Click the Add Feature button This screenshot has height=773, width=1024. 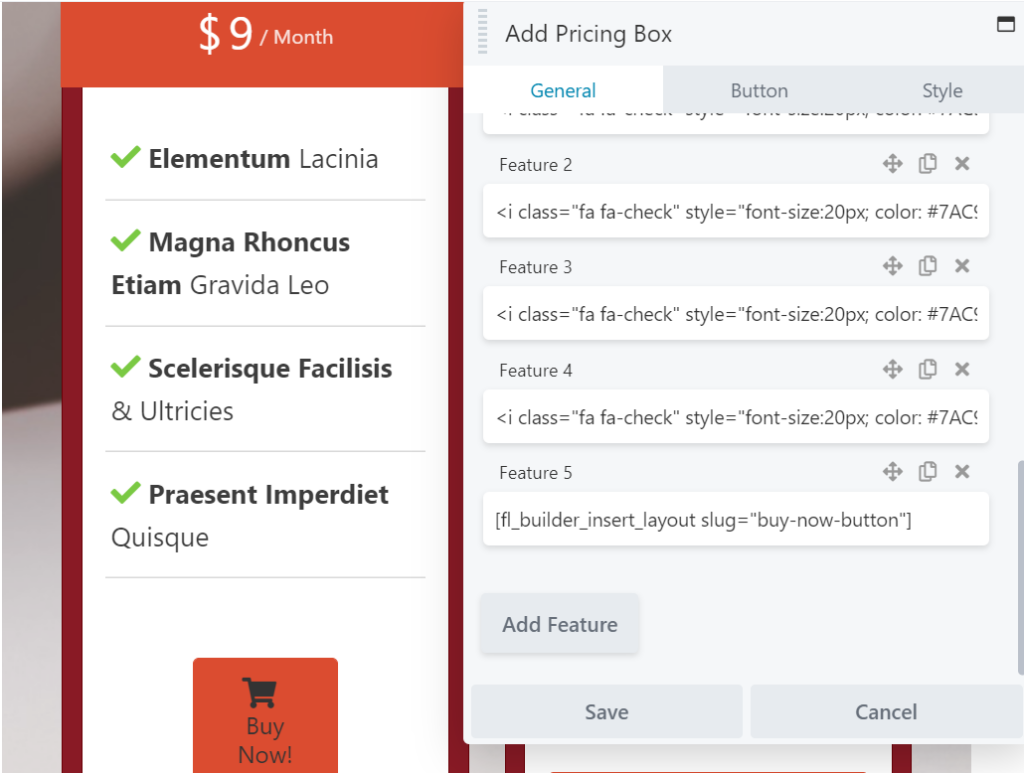click(559, 624)
